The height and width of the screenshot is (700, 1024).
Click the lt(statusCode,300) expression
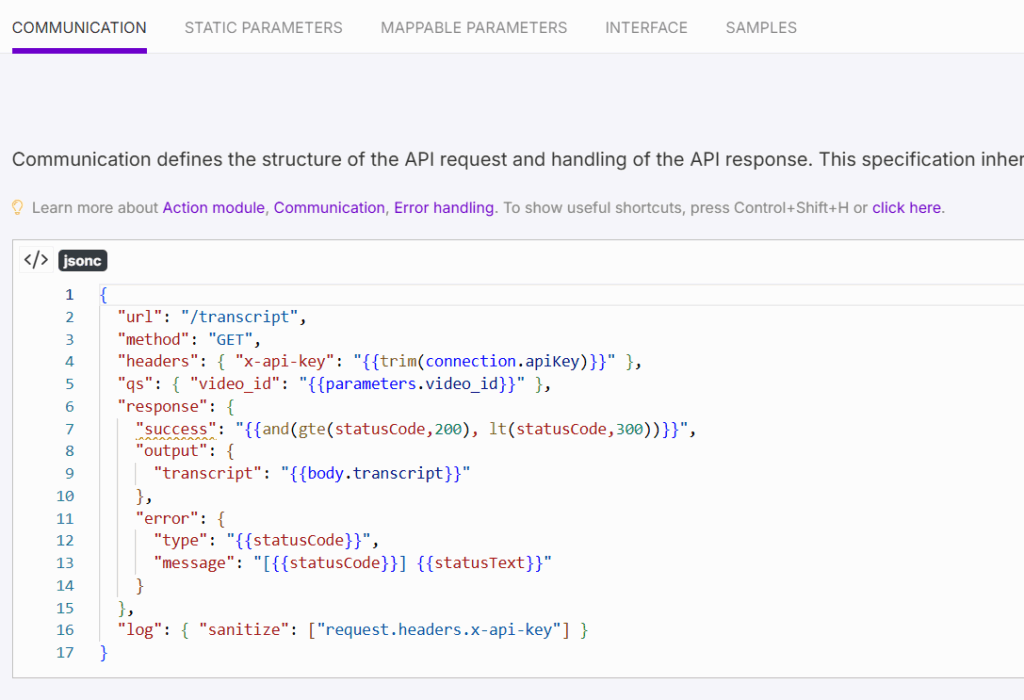tap(570, 429)
